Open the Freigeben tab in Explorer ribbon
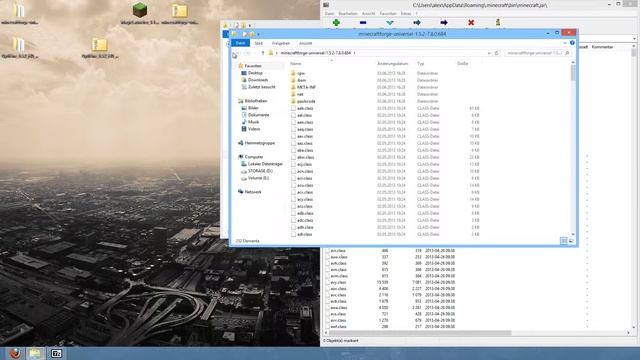640x360 pixels. (x=281, y=43)
